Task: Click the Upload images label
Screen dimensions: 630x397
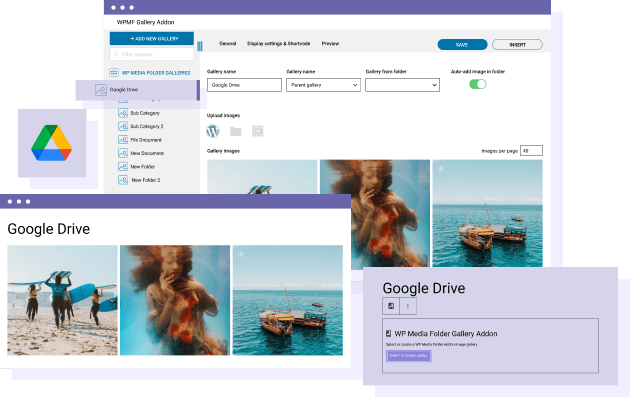Action: [223, 115]
